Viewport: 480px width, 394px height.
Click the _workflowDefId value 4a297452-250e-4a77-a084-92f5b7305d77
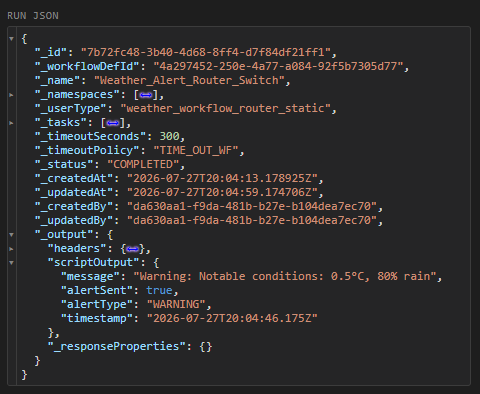[x=278, y=66]
